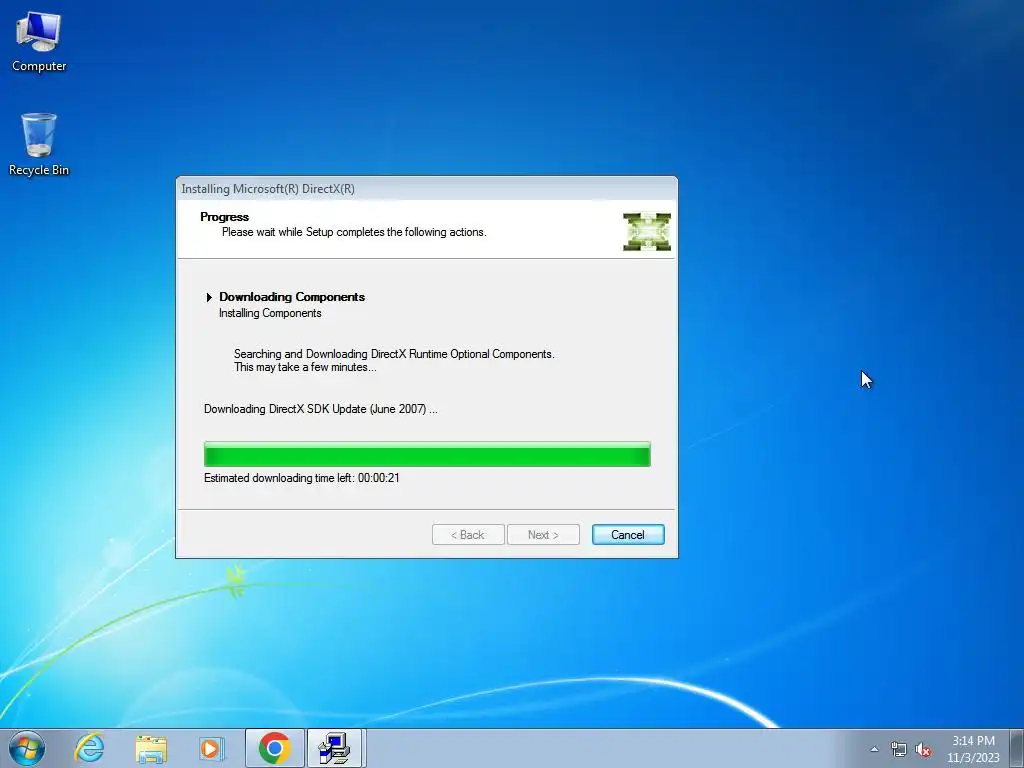Click the 'Progress' heading in setup dialog
This screenshot has width=1024, height=768.
tap(224, 217)
